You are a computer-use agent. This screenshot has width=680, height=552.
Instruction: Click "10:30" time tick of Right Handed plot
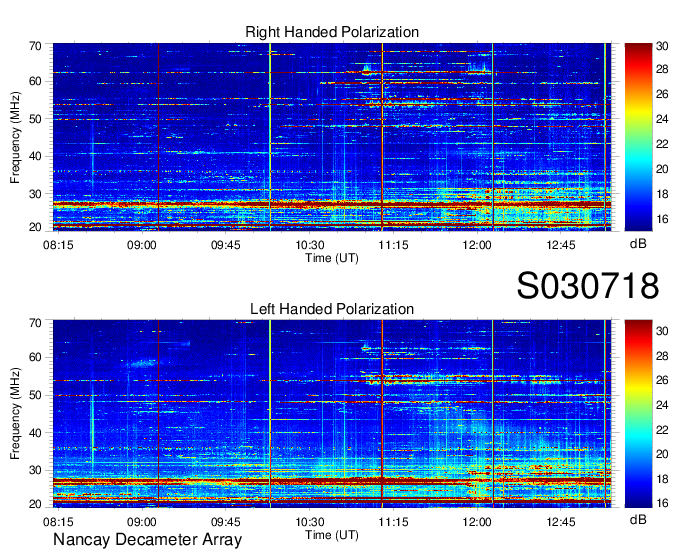[x=310, y=245]
